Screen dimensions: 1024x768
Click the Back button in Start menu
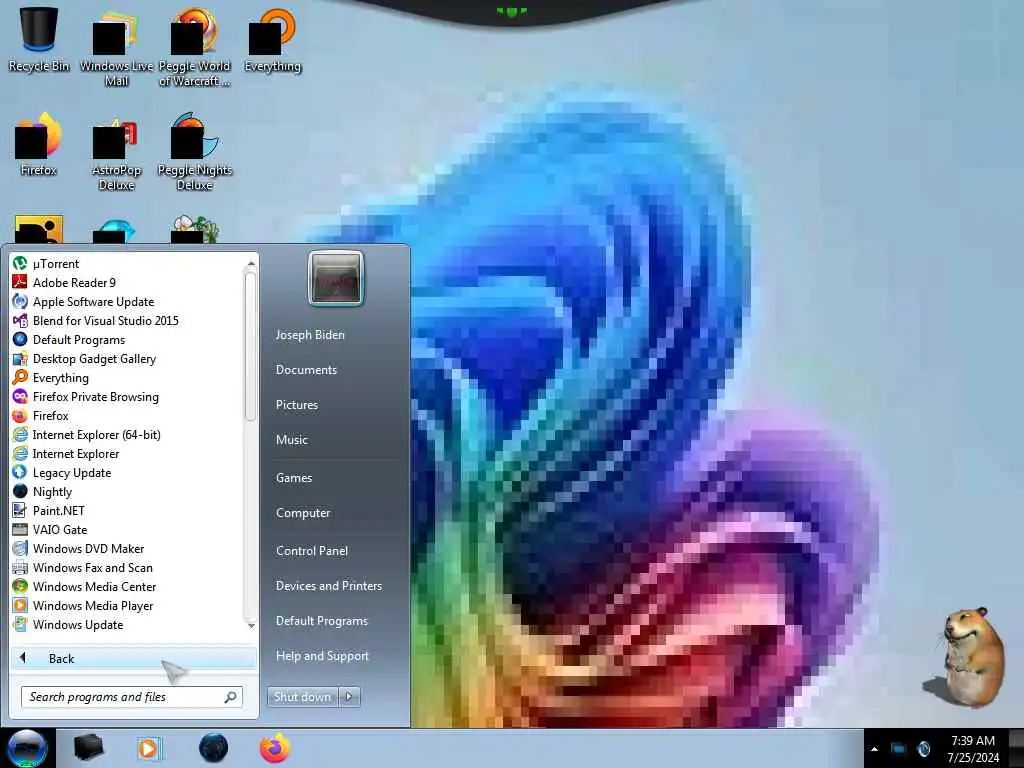pyautogui.click(x=133, y=658)
